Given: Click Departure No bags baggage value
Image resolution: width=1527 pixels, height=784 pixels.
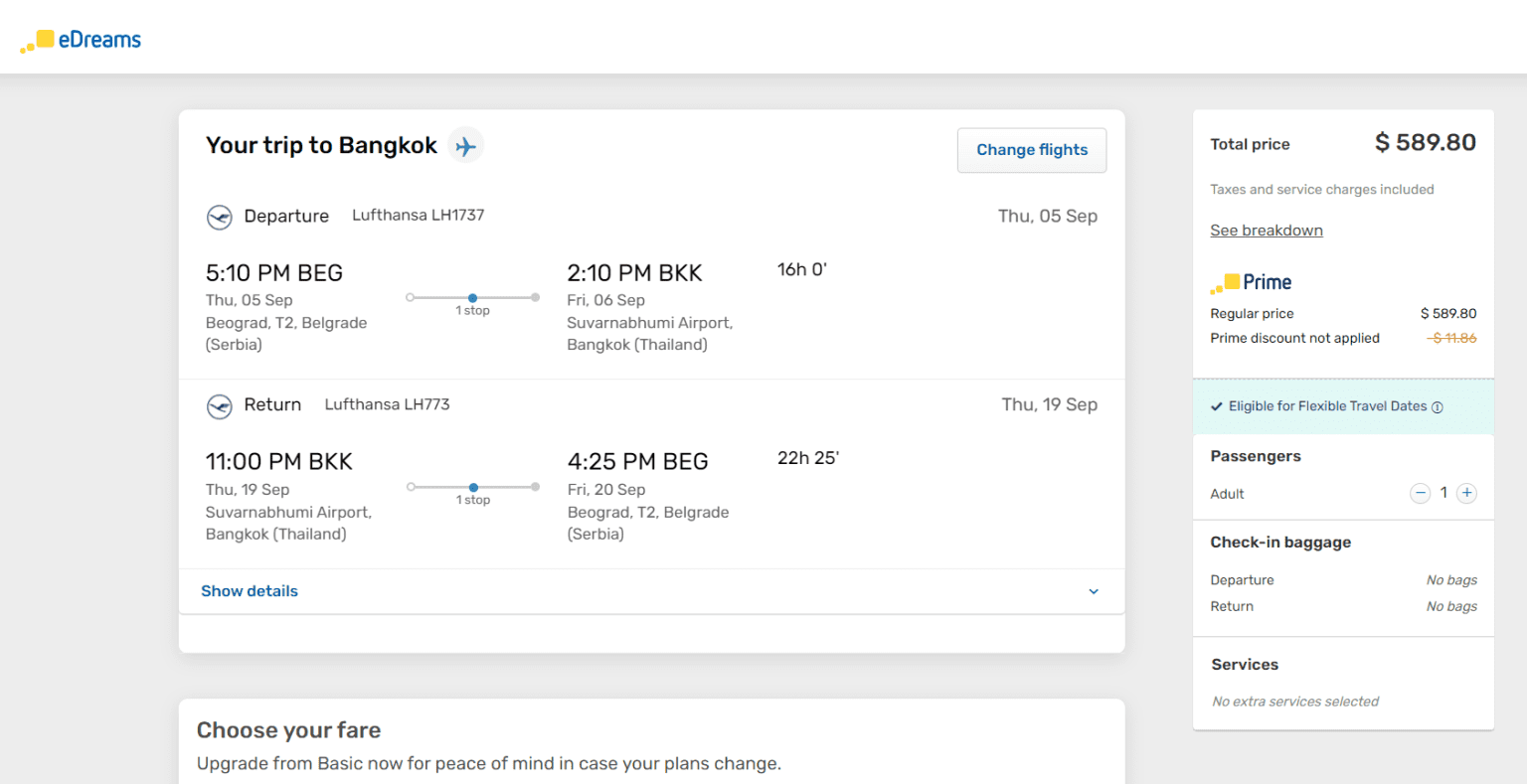Looking at the screenshot, I should coord(1451,580).
